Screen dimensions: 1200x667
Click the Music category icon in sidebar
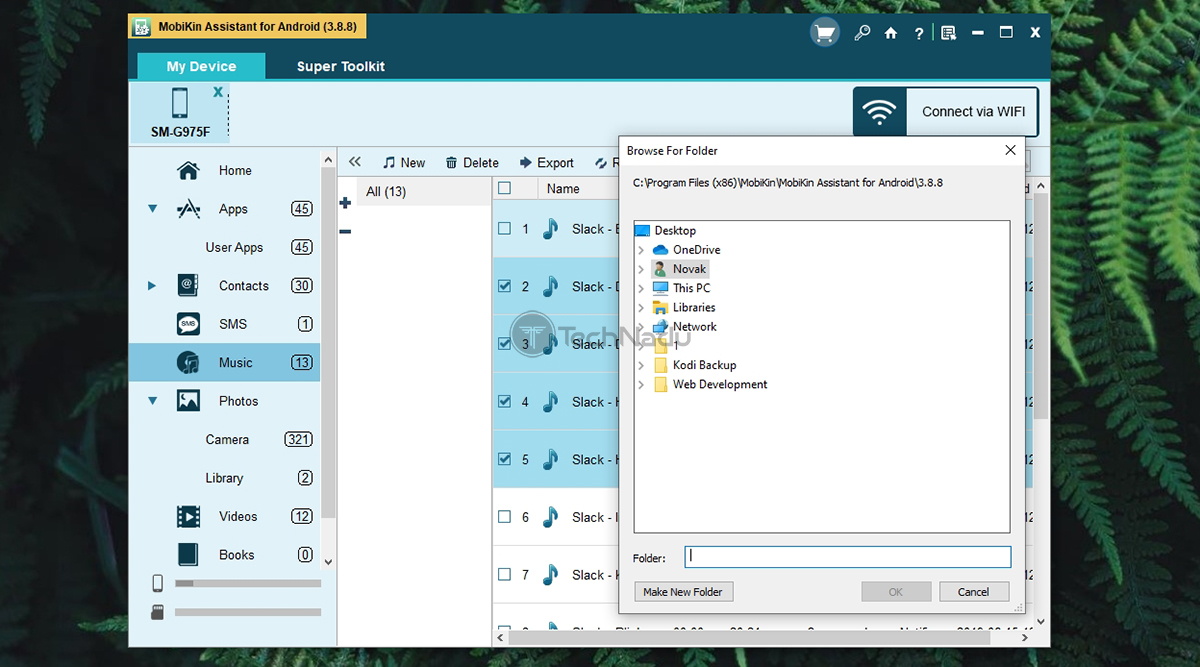point(188,363)
